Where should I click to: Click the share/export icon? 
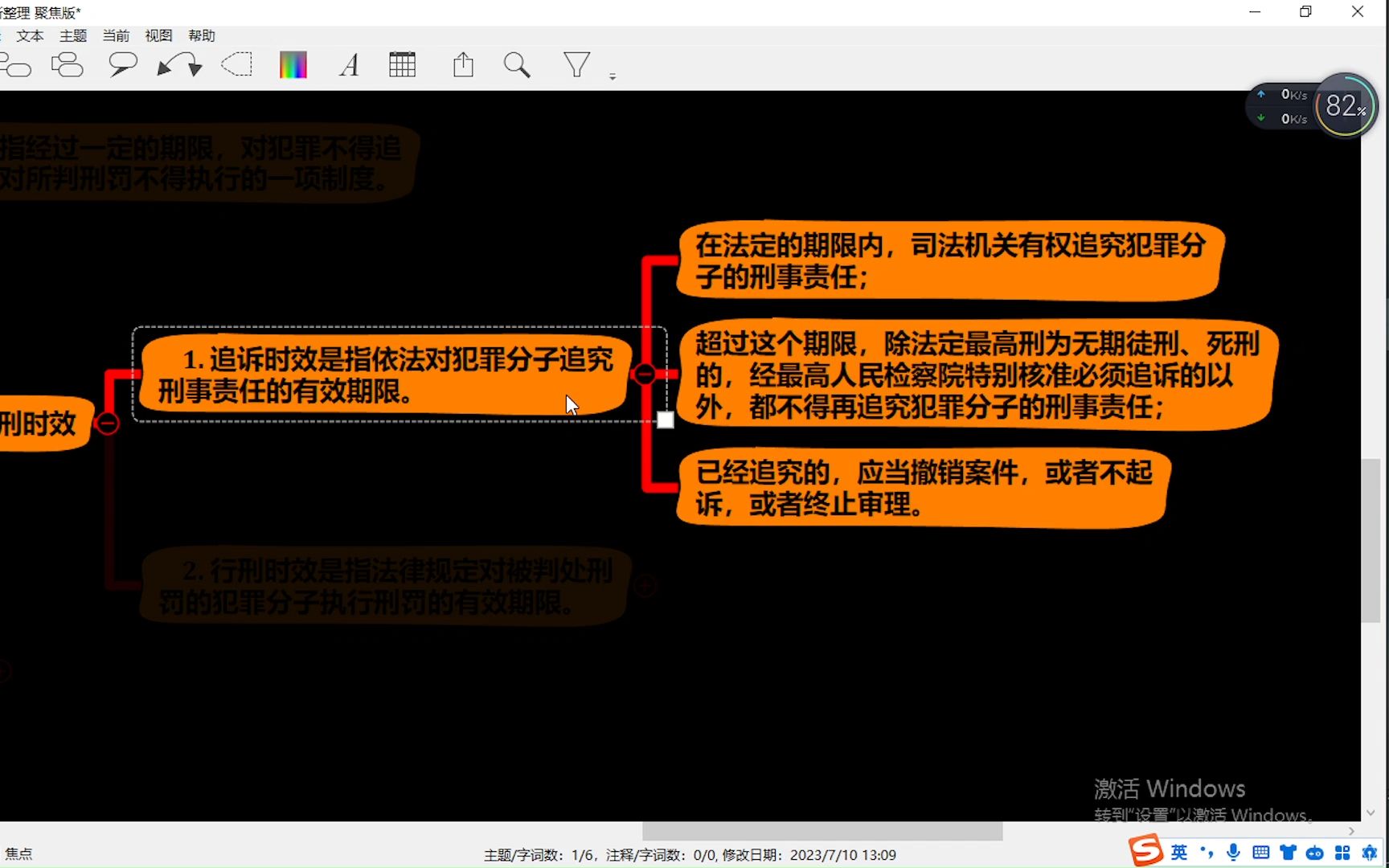pos(463,64)
